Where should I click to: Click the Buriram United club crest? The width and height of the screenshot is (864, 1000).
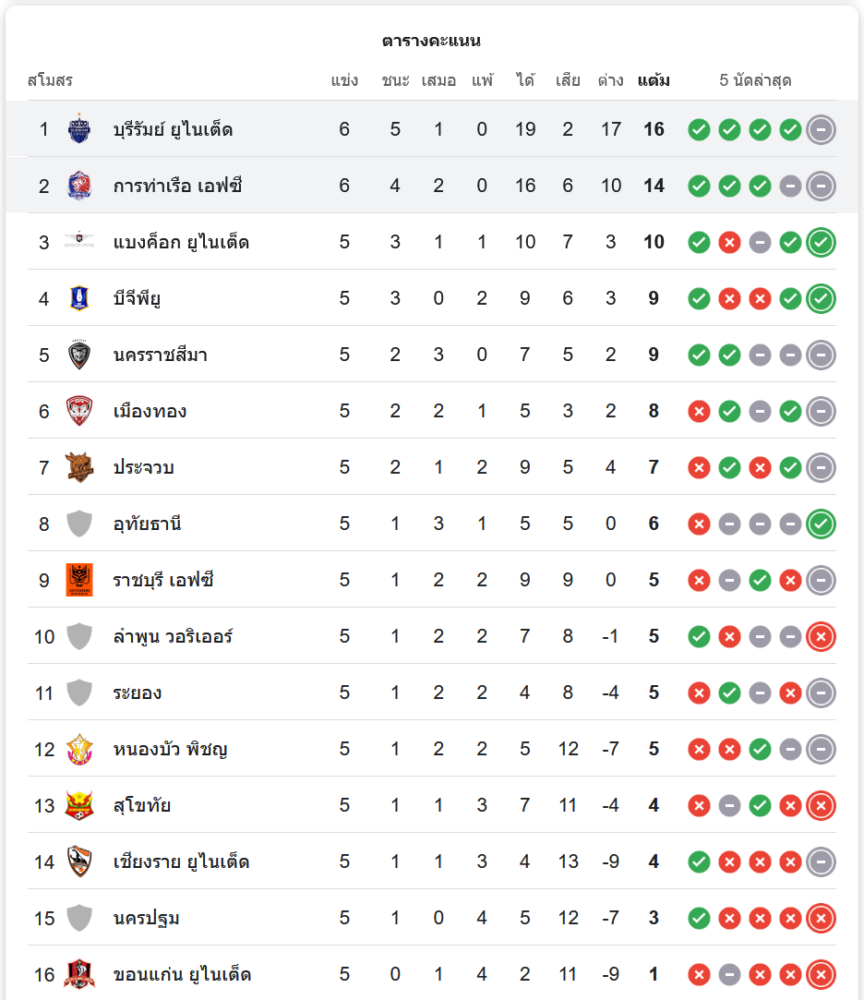(79, 129)
